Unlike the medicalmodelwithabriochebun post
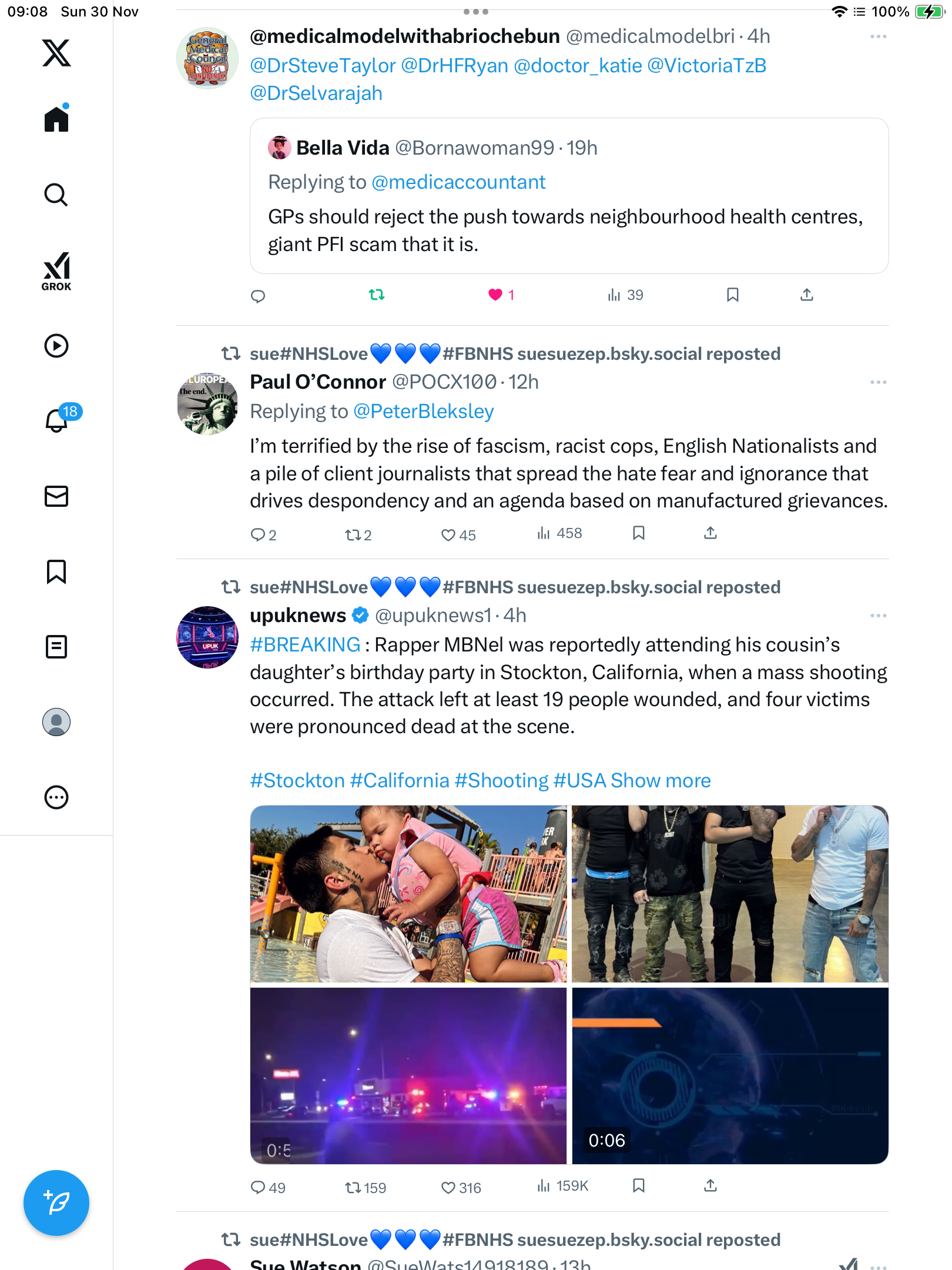952x1270 pixels. pos(495,295)
